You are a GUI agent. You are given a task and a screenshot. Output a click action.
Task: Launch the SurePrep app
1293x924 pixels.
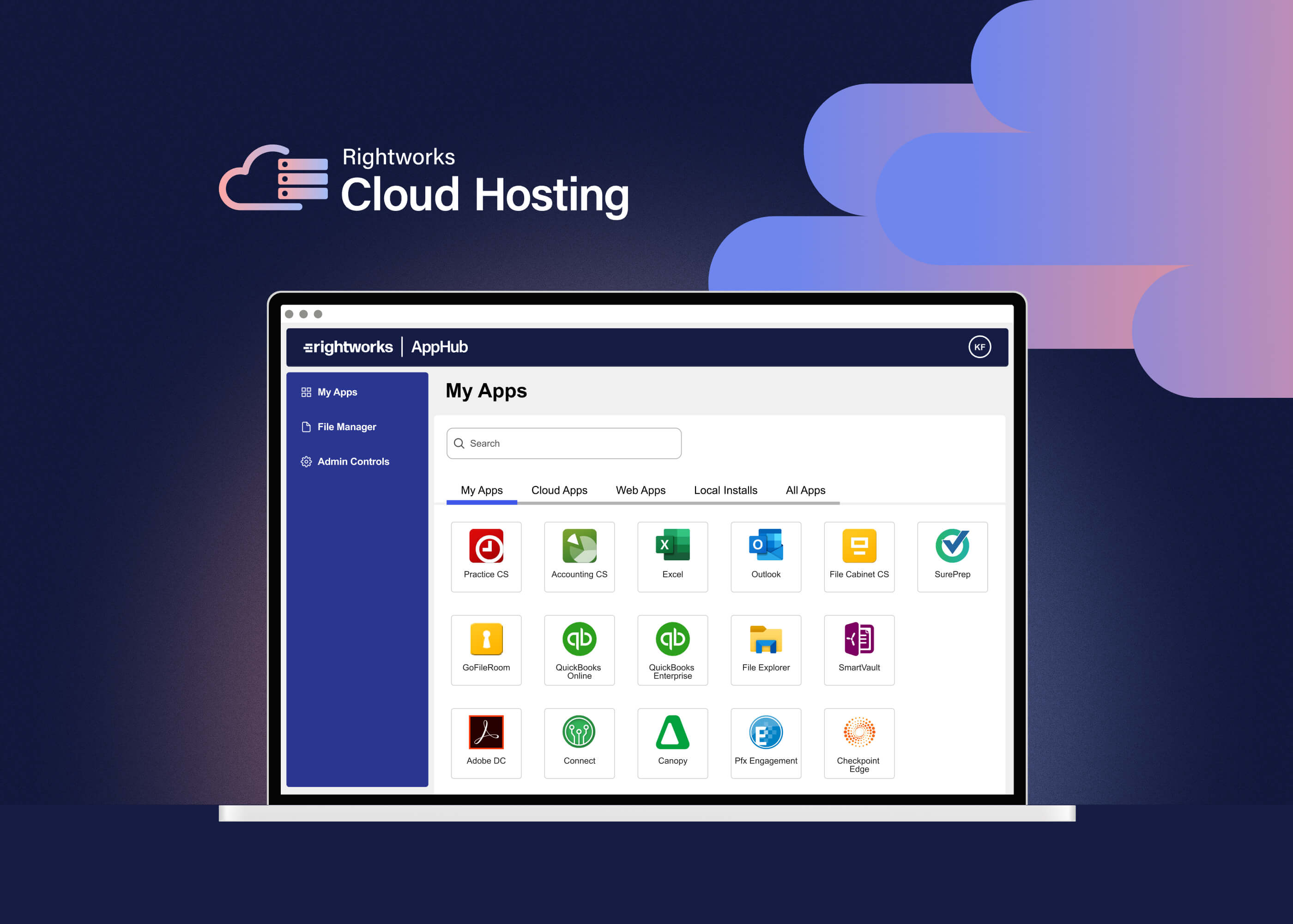[953, 557]
